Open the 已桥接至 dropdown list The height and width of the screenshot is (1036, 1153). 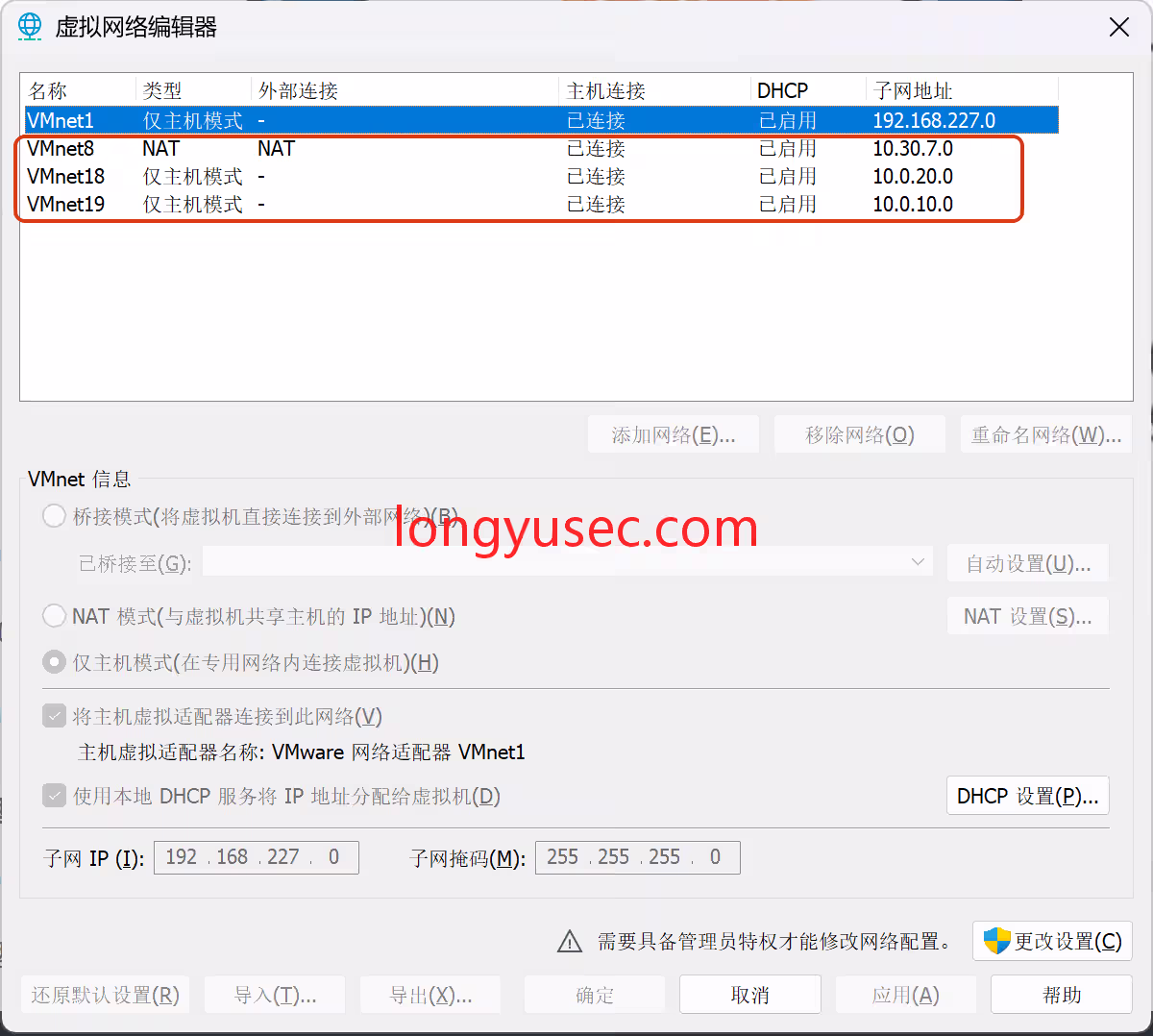point(568,562)
